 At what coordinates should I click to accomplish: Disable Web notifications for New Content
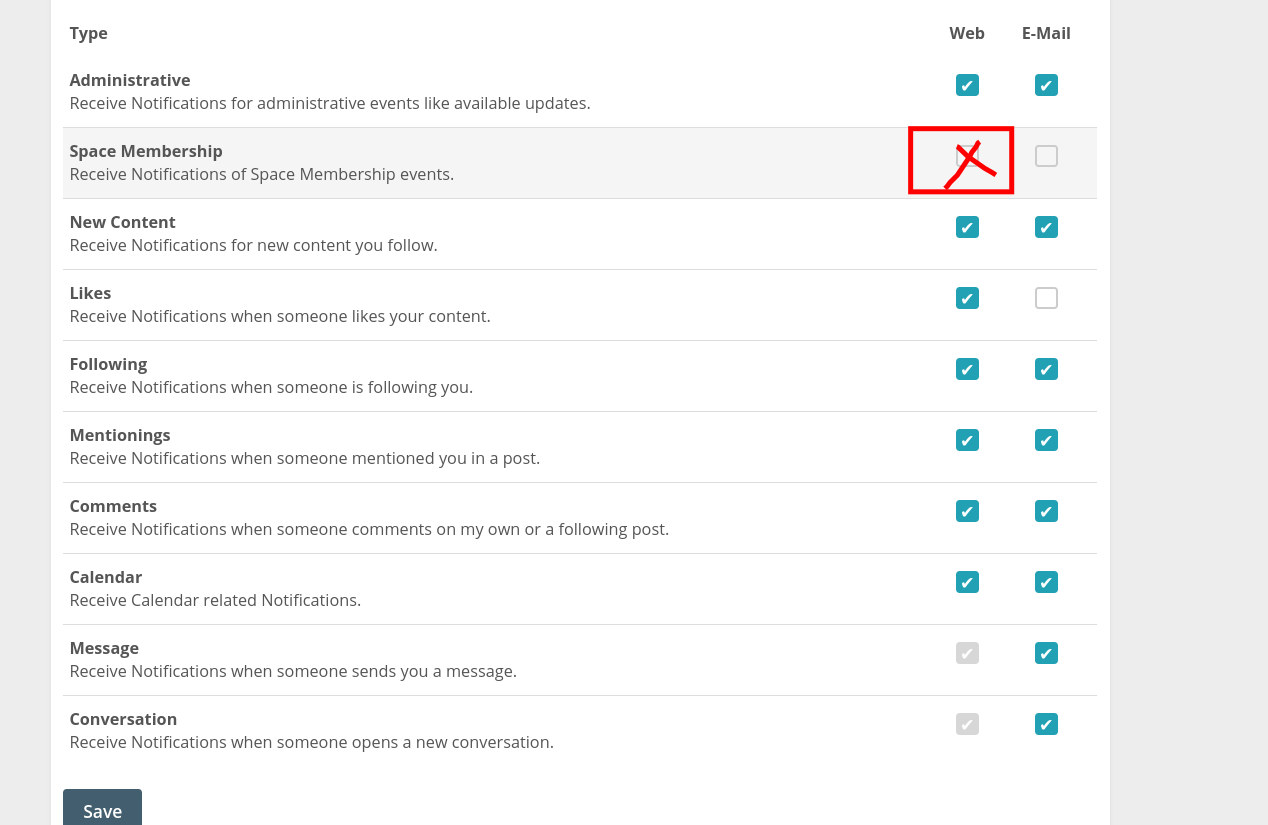pyautogui.click(x=967, y=227)
